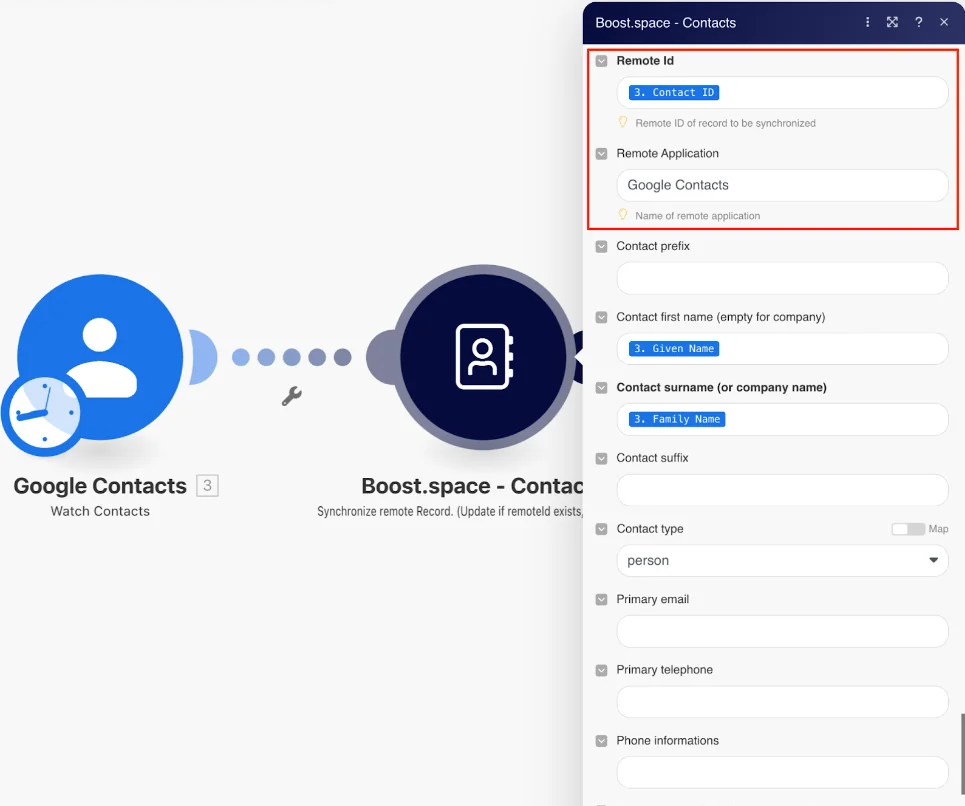The height and width of the screenshot is (806, 965).
Task: Click the Contact prefix input field
Action: (x=782, y=278)
